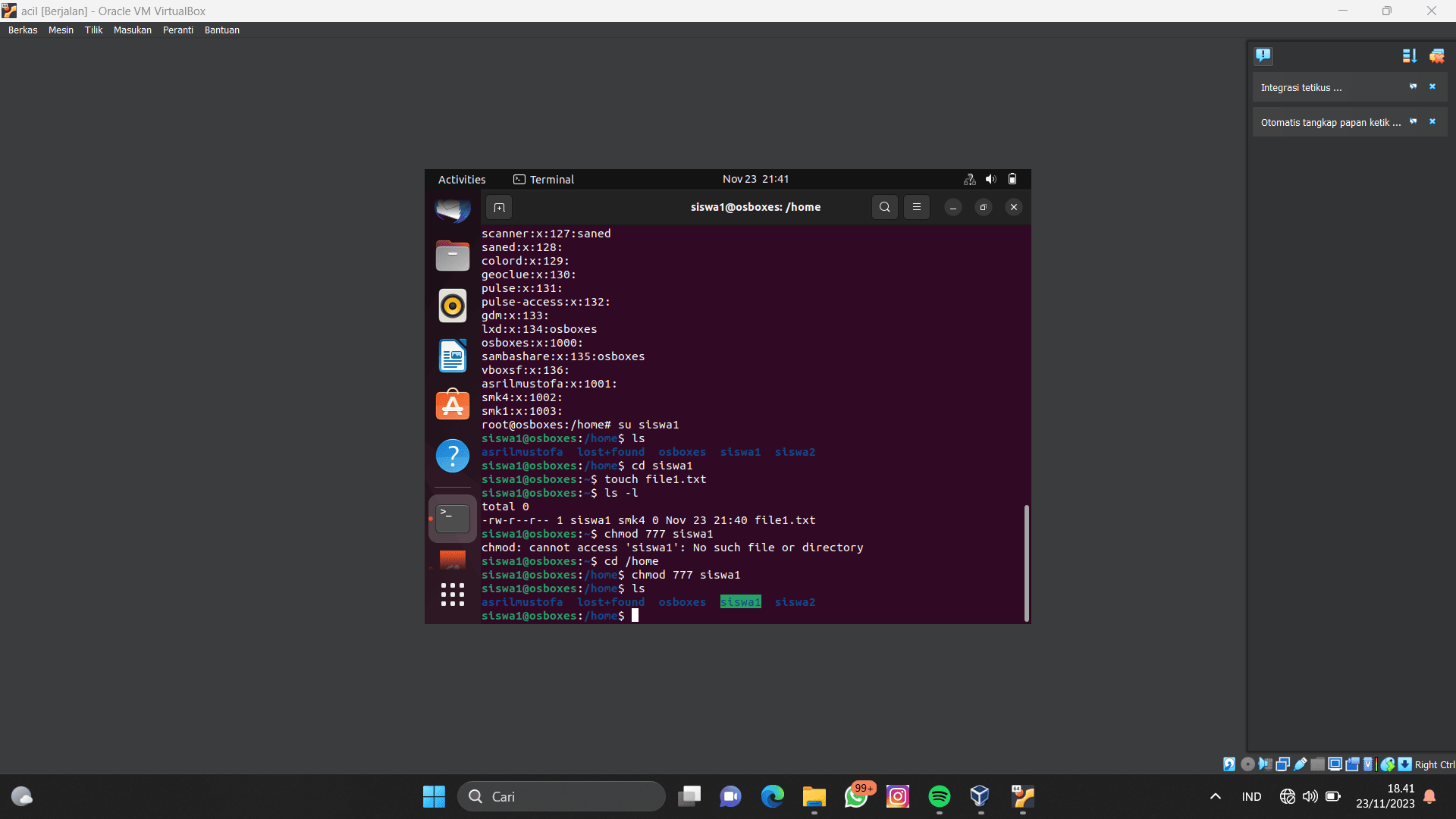Image resolution: width=1456 pixels, height=819 pixels.
Task: Open the Bantuan menu
Action: 222,30
